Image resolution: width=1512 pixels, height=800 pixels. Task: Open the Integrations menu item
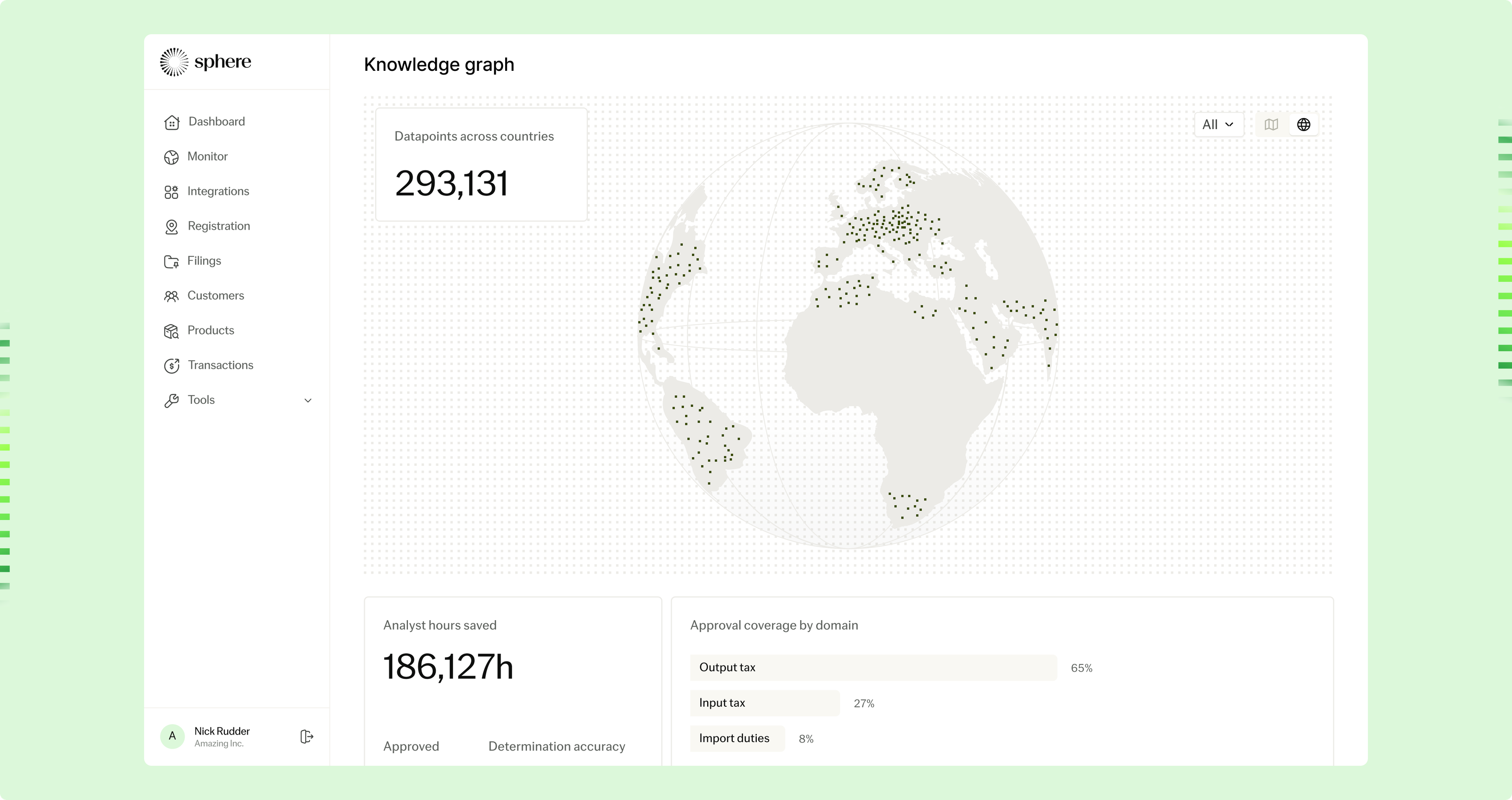click(x=218, y=191)
